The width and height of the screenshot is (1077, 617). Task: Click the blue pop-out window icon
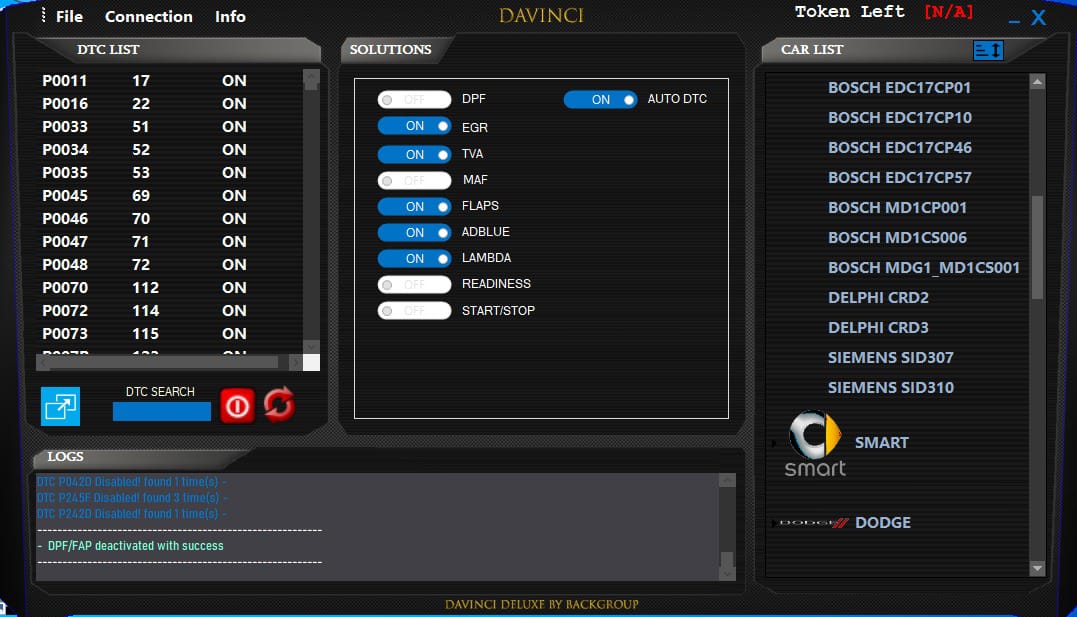tap(60, 406)
